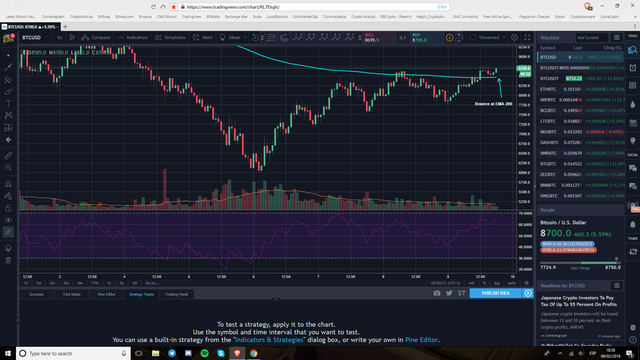Open the Templates menu
Image resolution: width=640 pixels, height=360 pixels.
(170, 38)
